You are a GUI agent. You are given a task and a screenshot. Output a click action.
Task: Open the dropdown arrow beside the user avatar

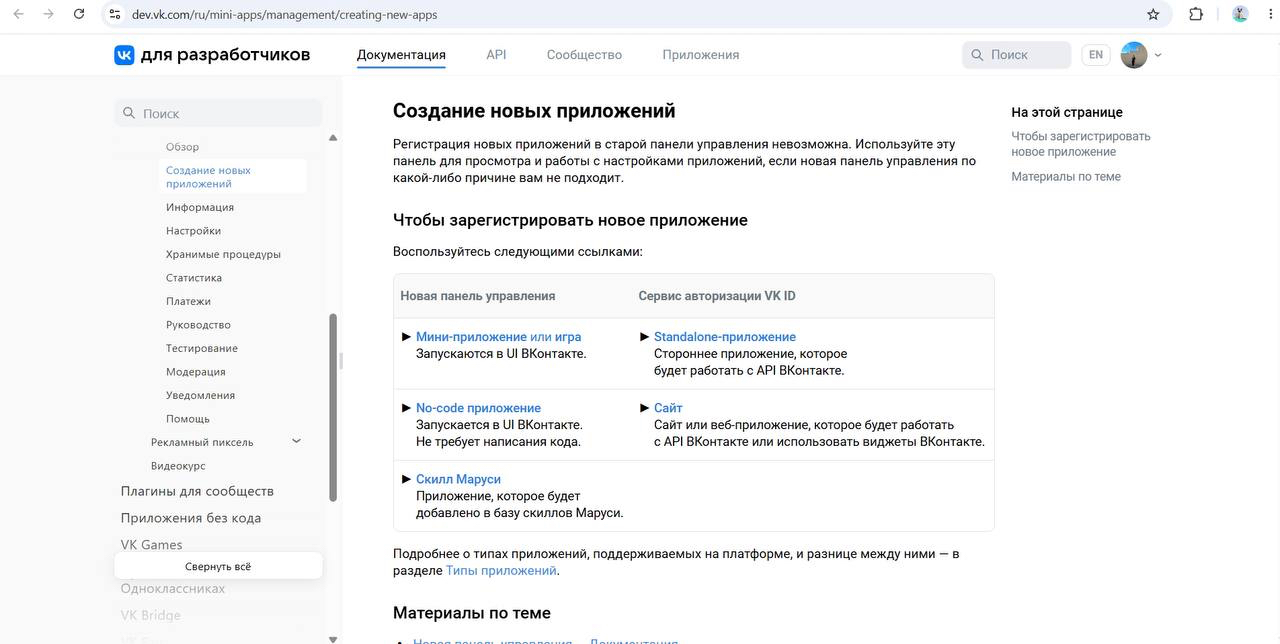click(x=1158, y=55)
